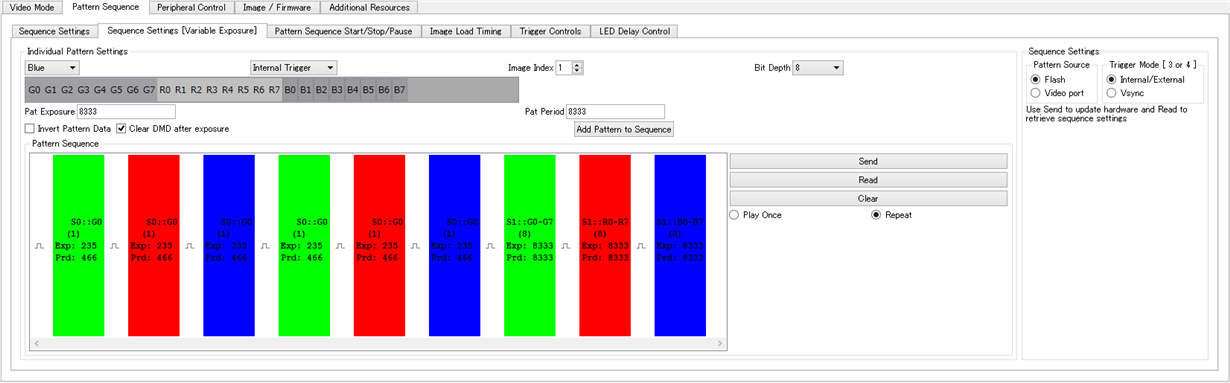Select bit plane G1
This screenshot has width=1230, height=383.
50,90
